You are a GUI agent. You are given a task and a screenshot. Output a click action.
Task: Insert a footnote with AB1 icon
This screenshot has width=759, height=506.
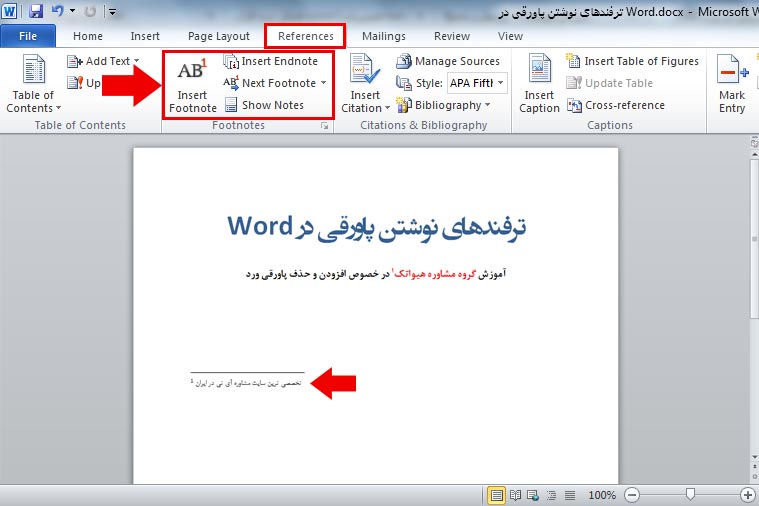click(192, 84)
